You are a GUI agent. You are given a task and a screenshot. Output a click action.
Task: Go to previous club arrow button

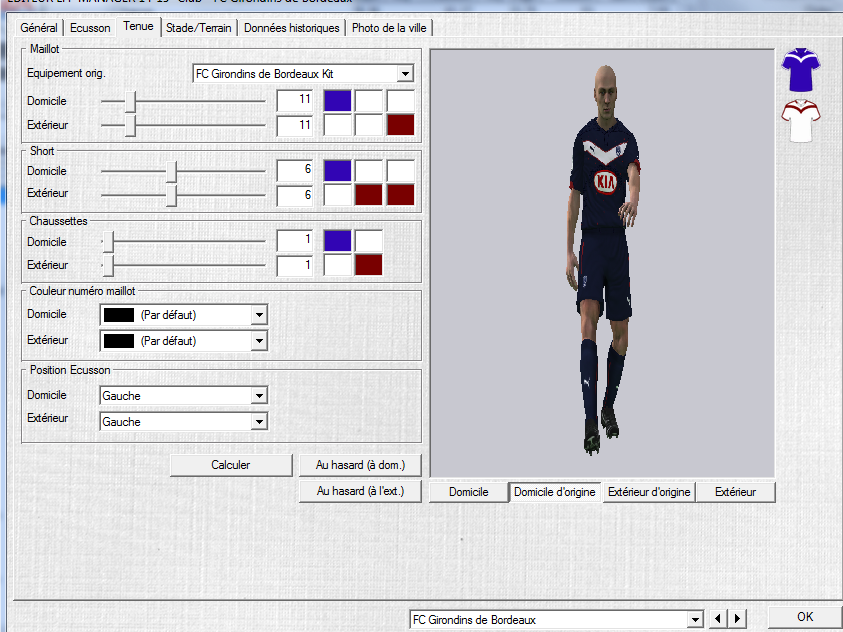click(x=718, y=619)
